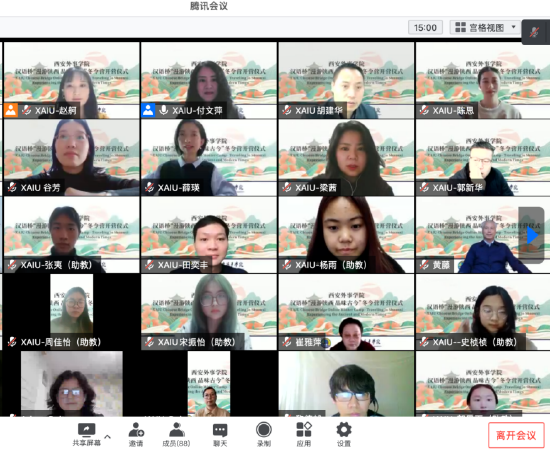Select 黄藤 video tile
The width and height of the screenshot is (550, 451).
tap(483, 235)
